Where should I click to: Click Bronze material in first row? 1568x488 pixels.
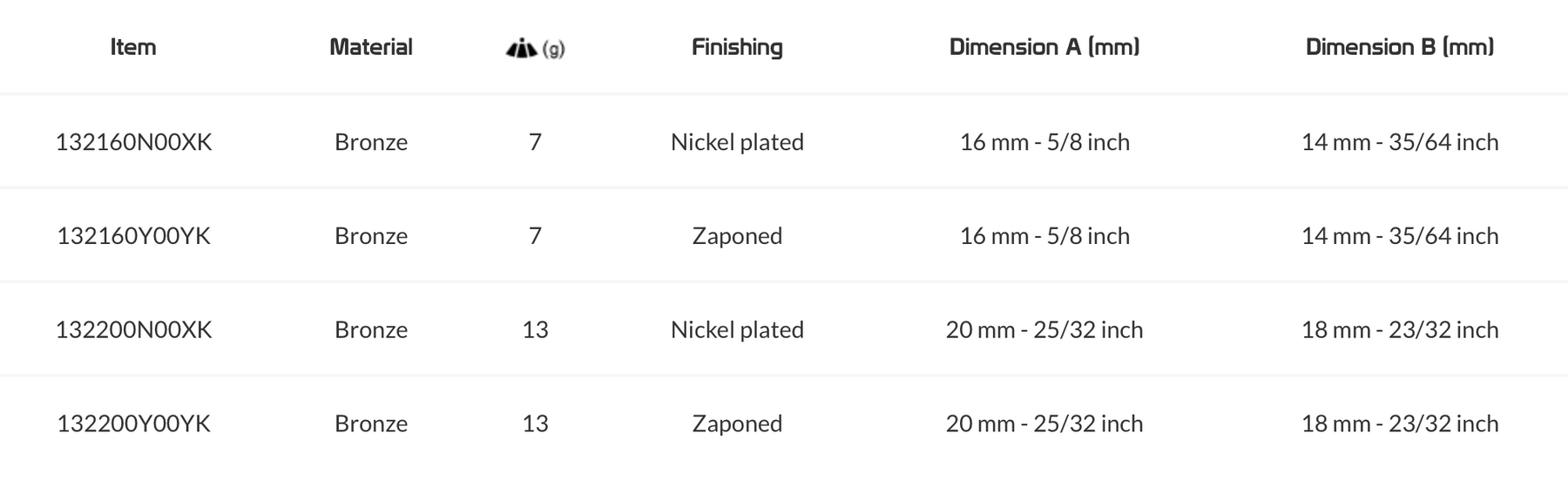[x=371, y=142]
